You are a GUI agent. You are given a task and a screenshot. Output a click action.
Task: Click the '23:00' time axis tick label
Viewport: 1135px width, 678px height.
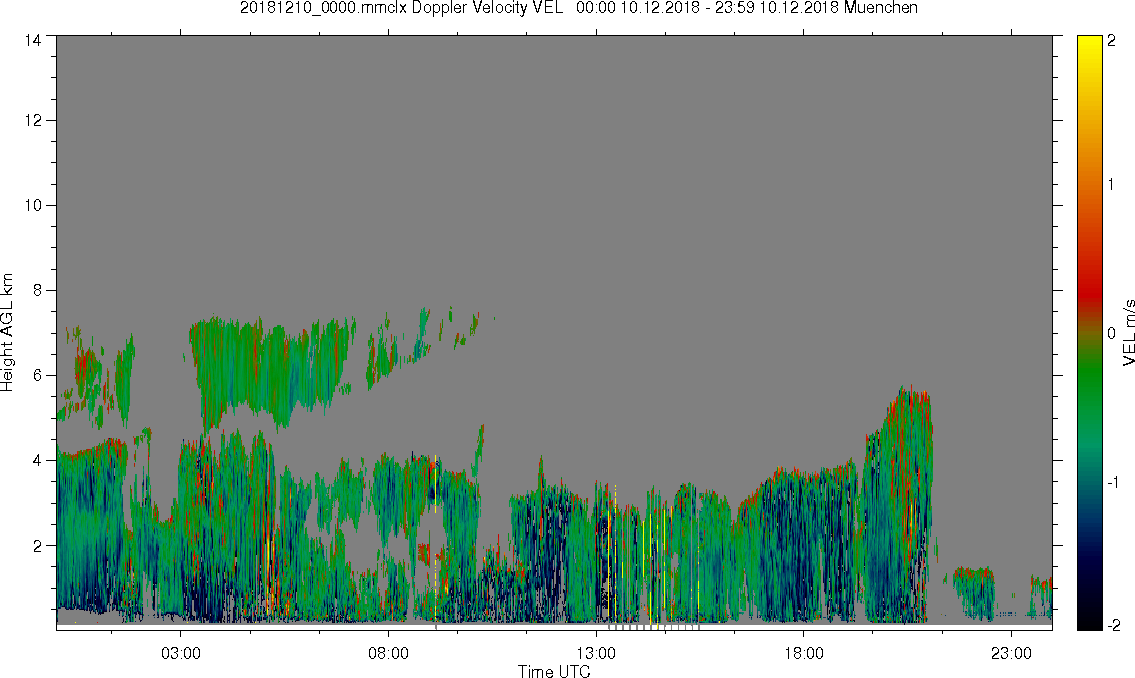click(1011, 653)
